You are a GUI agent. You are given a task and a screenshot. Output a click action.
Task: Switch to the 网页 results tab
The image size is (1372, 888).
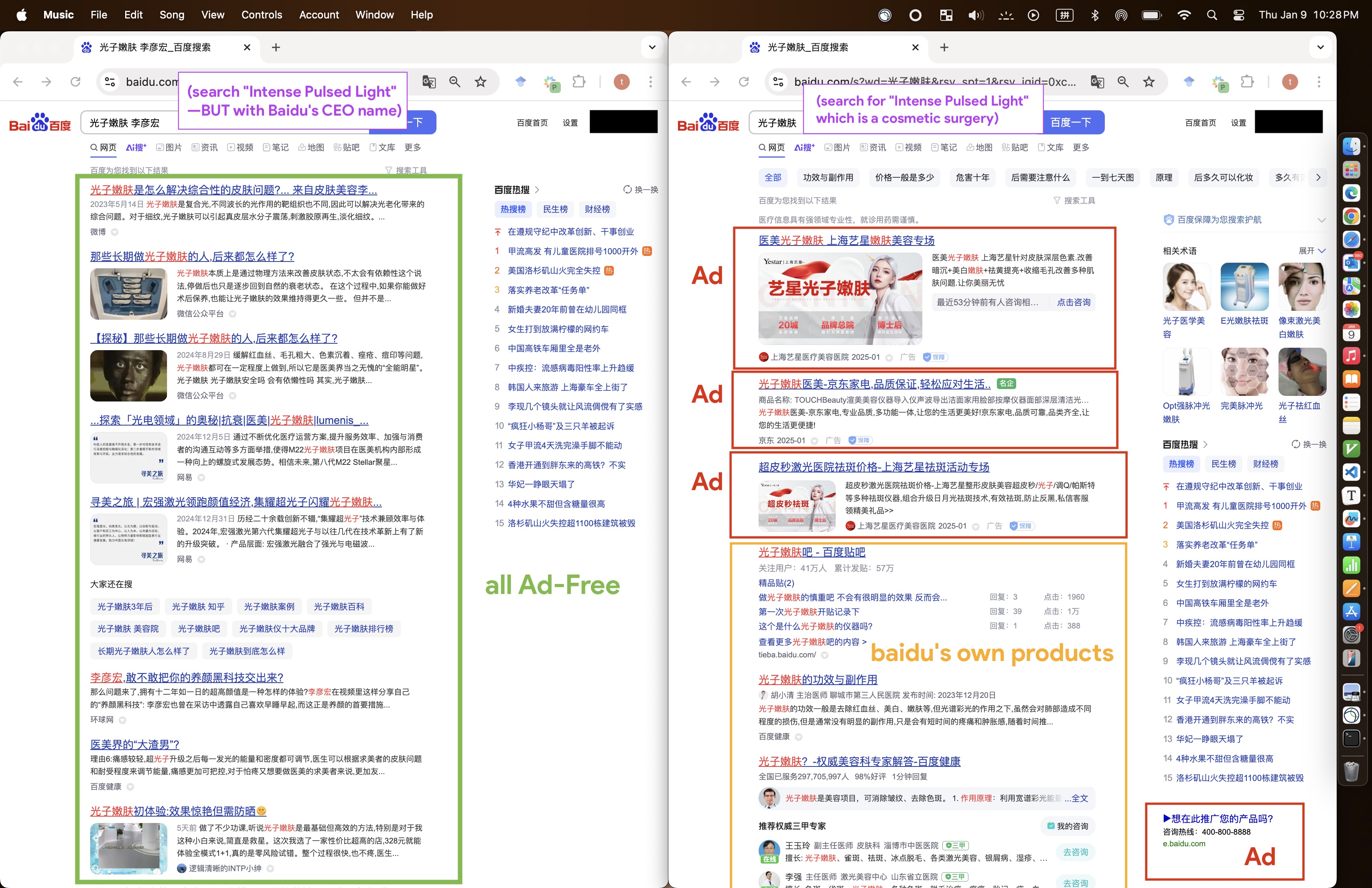coord(103,148)
